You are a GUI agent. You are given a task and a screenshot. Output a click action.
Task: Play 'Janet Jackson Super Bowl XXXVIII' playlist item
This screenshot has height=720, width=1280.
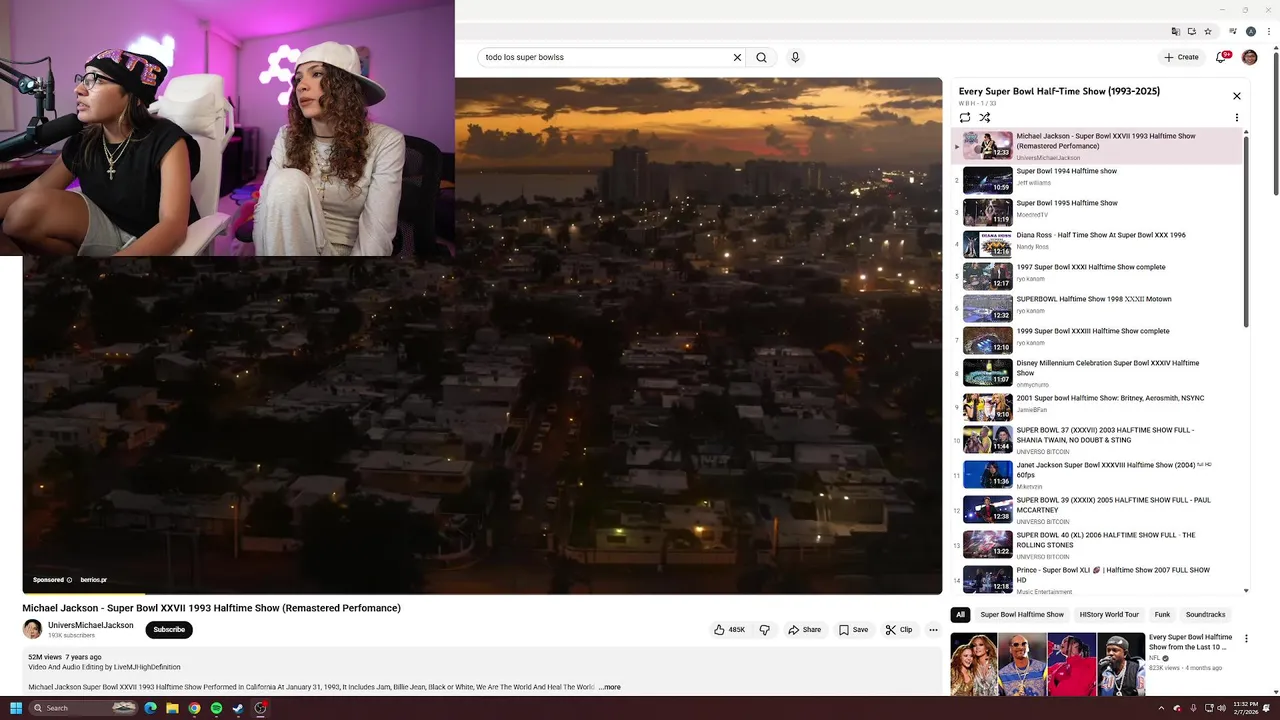[1097, 475]
